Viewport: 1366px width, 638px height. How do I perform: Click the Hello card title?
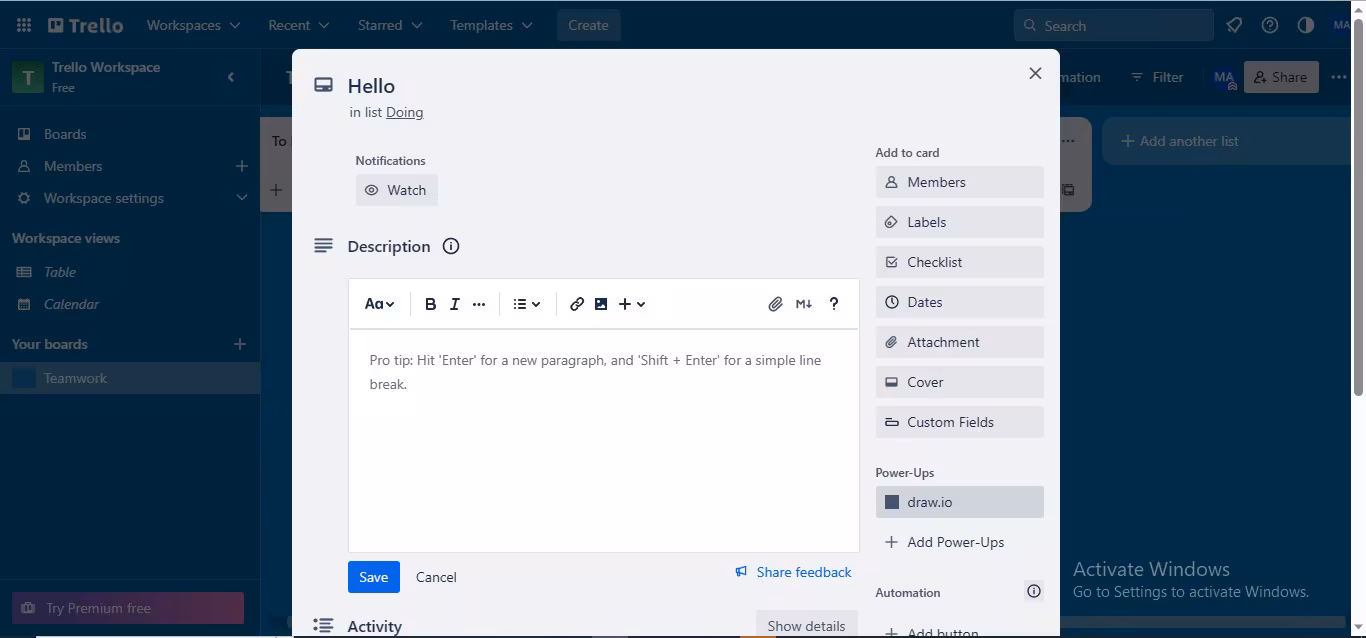(x=371, y=86)
